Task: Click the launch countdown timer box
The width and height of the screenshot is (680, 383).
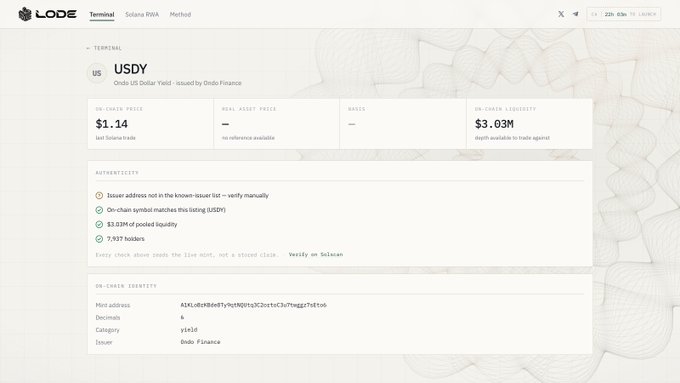Action: point(624,14)
